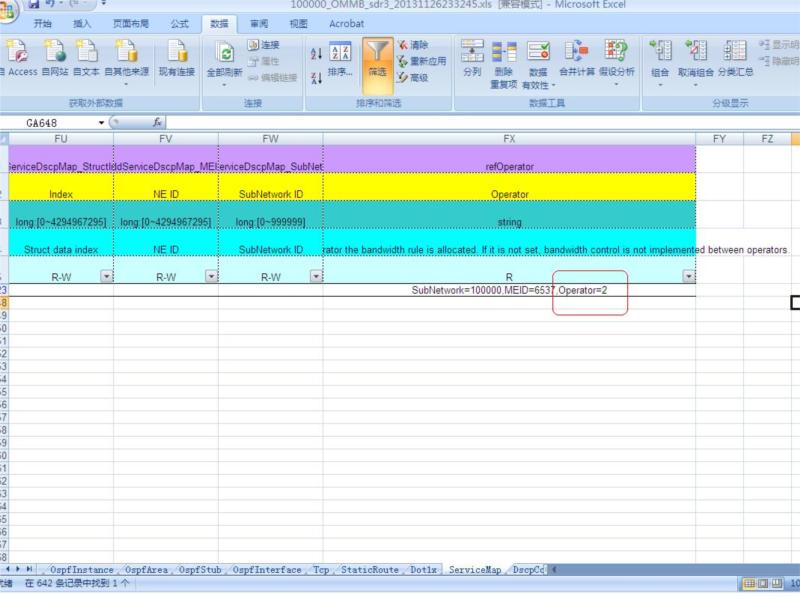Viewport: 800px width, 600px height.
Task: Click Refresh All (全部刷新) button
Action: 224,61
